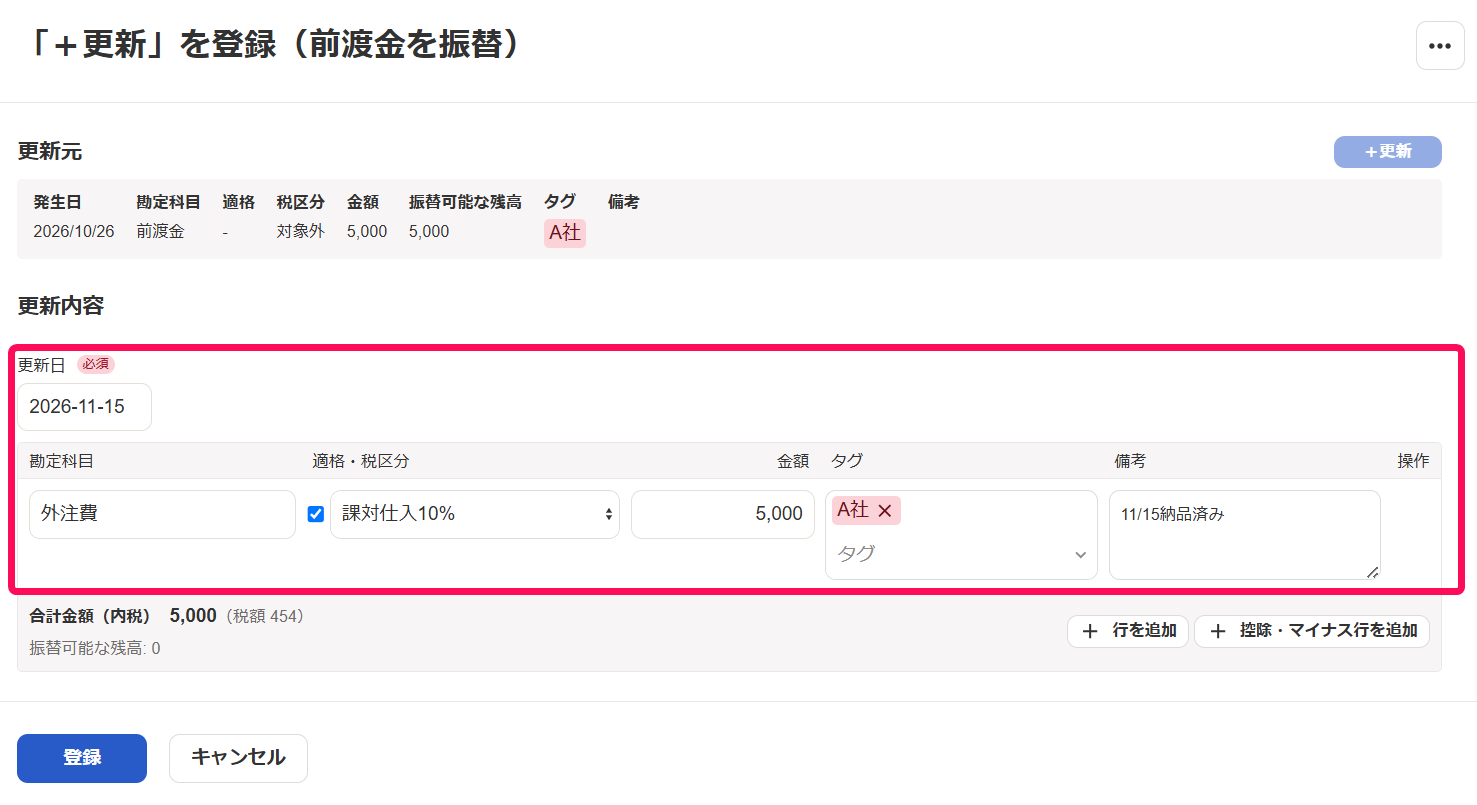Click the キャンセル button
Screen dimensions: 1477x805
(238, 758)
